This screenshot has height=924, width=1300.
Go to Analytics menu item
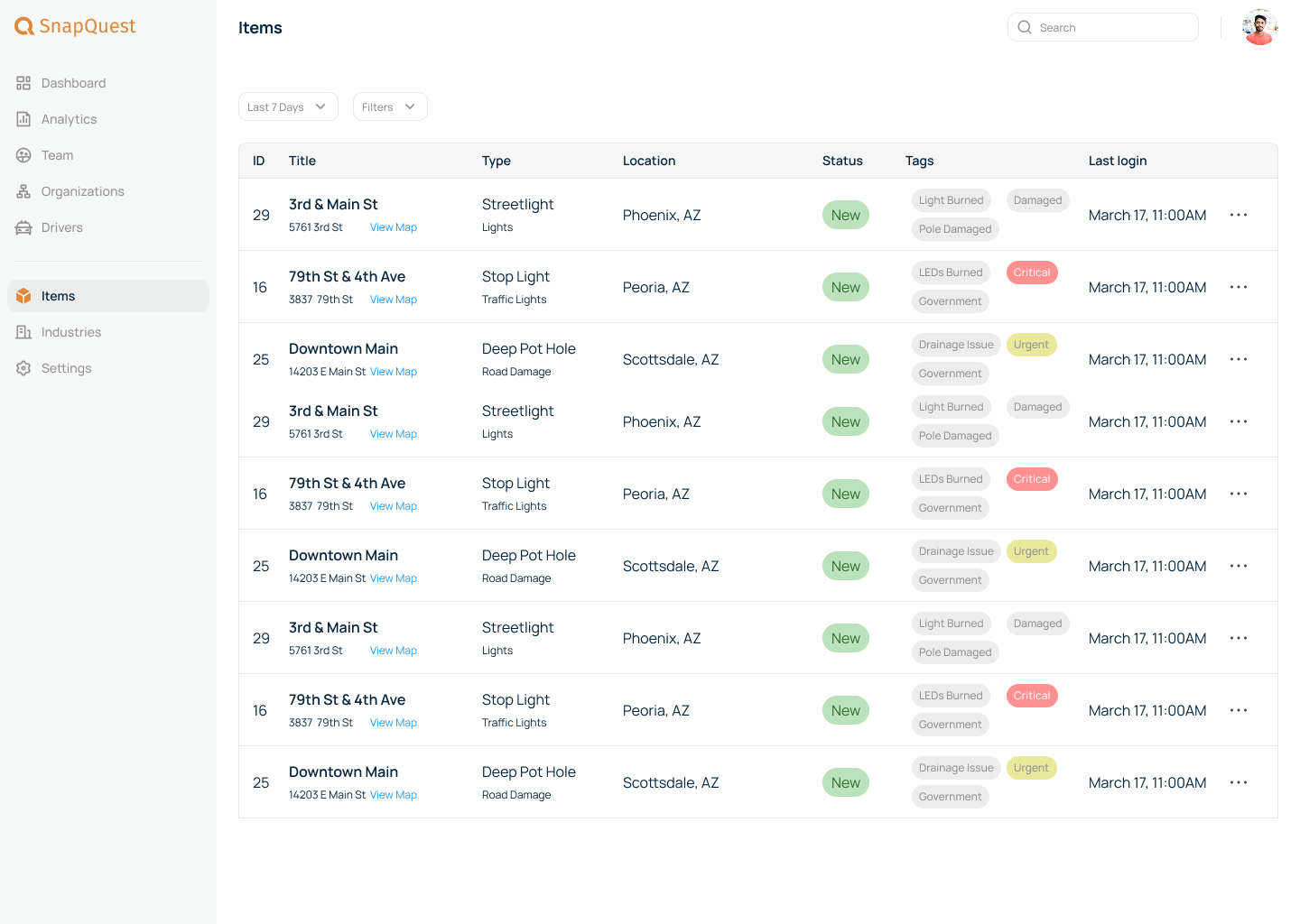pos(69,119)
